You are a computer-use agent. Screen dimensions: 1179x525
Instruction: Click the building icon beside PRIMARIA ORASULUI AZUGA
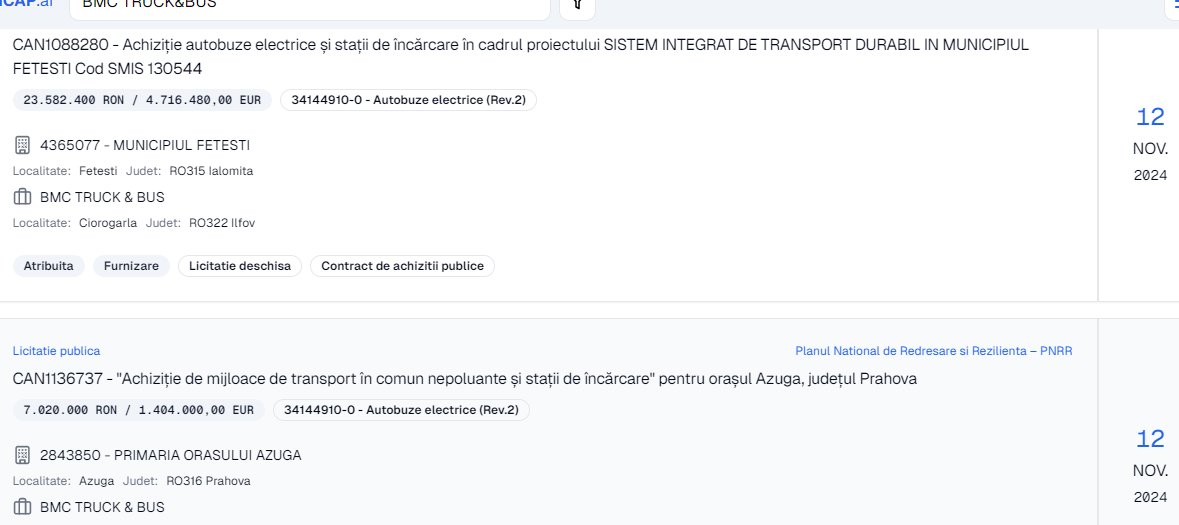(x=22, y=454)
